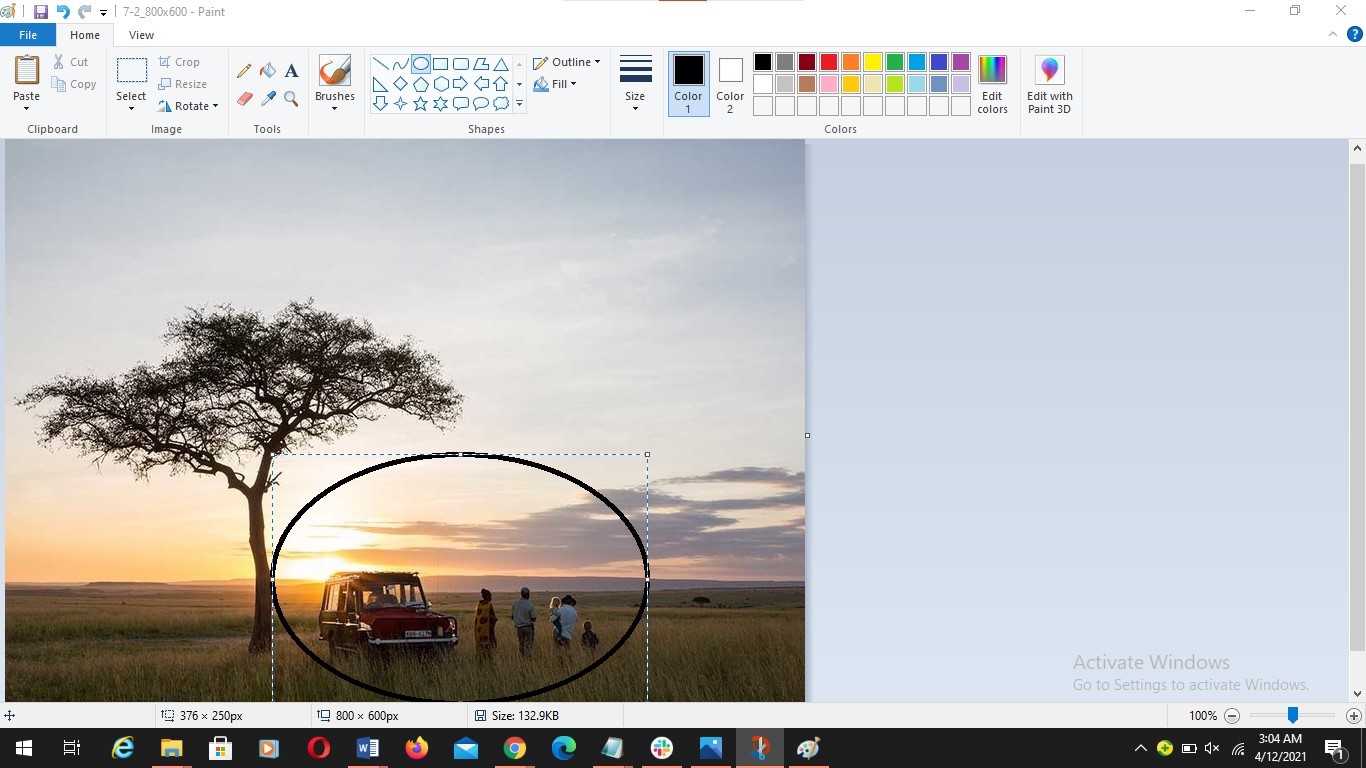Select the Eraser tool
1366x768 pixels.
[244, 99]
